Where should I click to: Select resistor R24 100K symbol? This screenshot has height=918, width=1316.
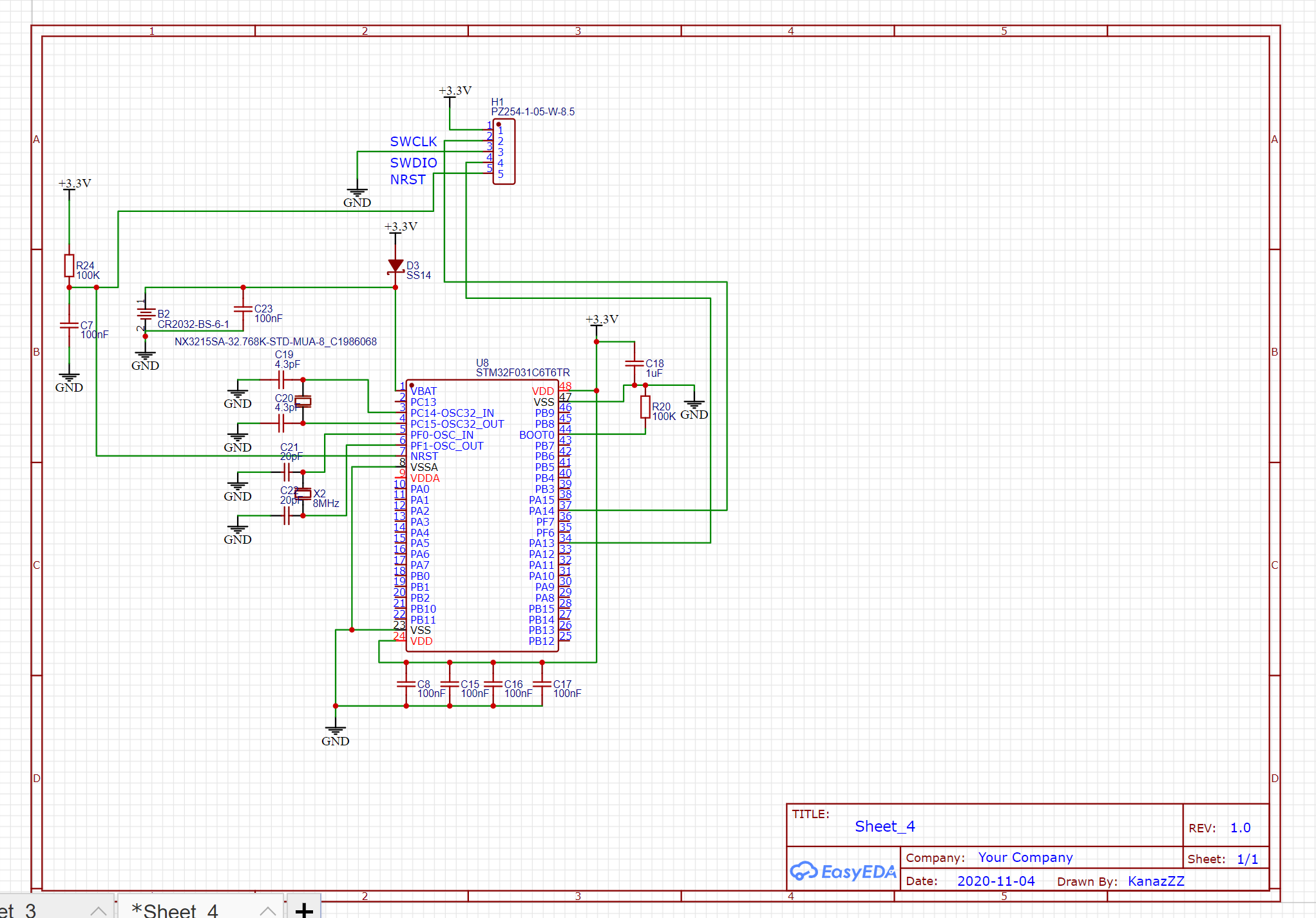click(69, 265)
